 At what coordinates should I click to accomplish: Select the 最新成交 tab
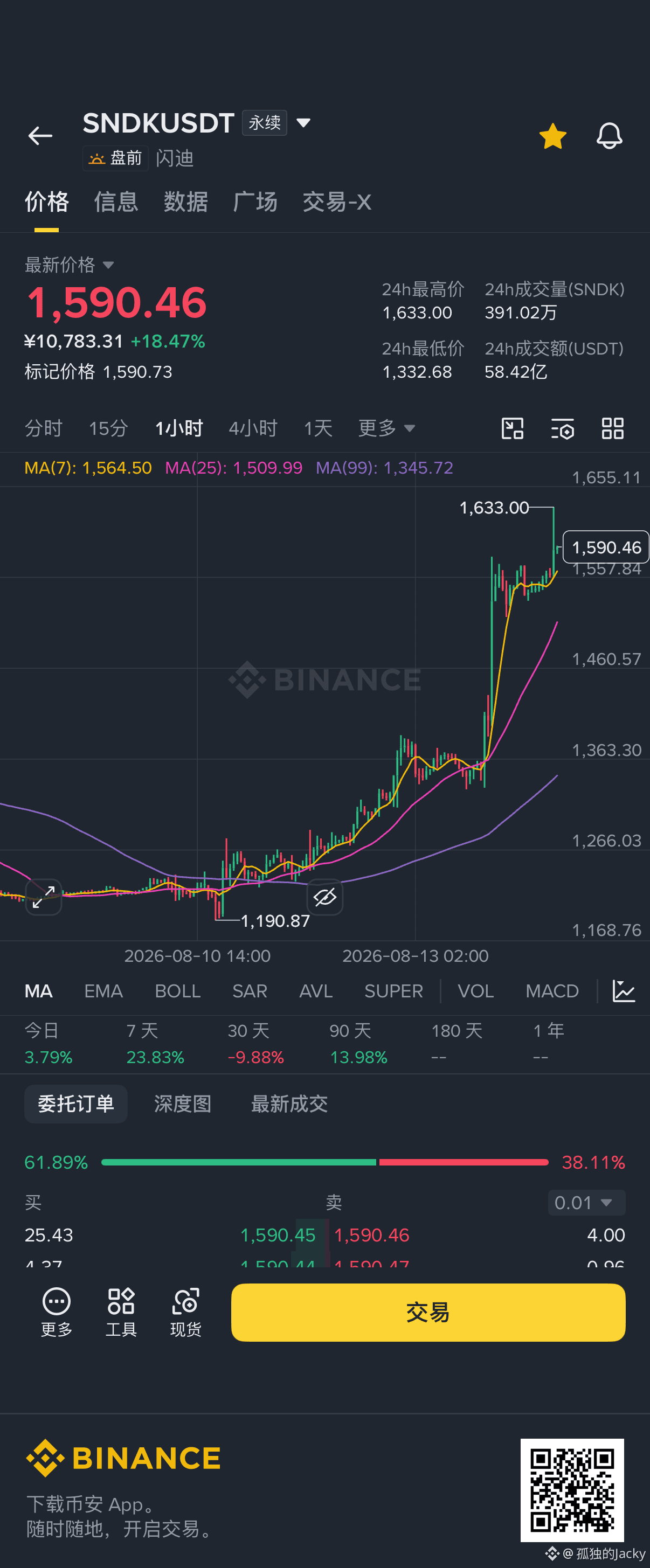tap(289, 1104)
